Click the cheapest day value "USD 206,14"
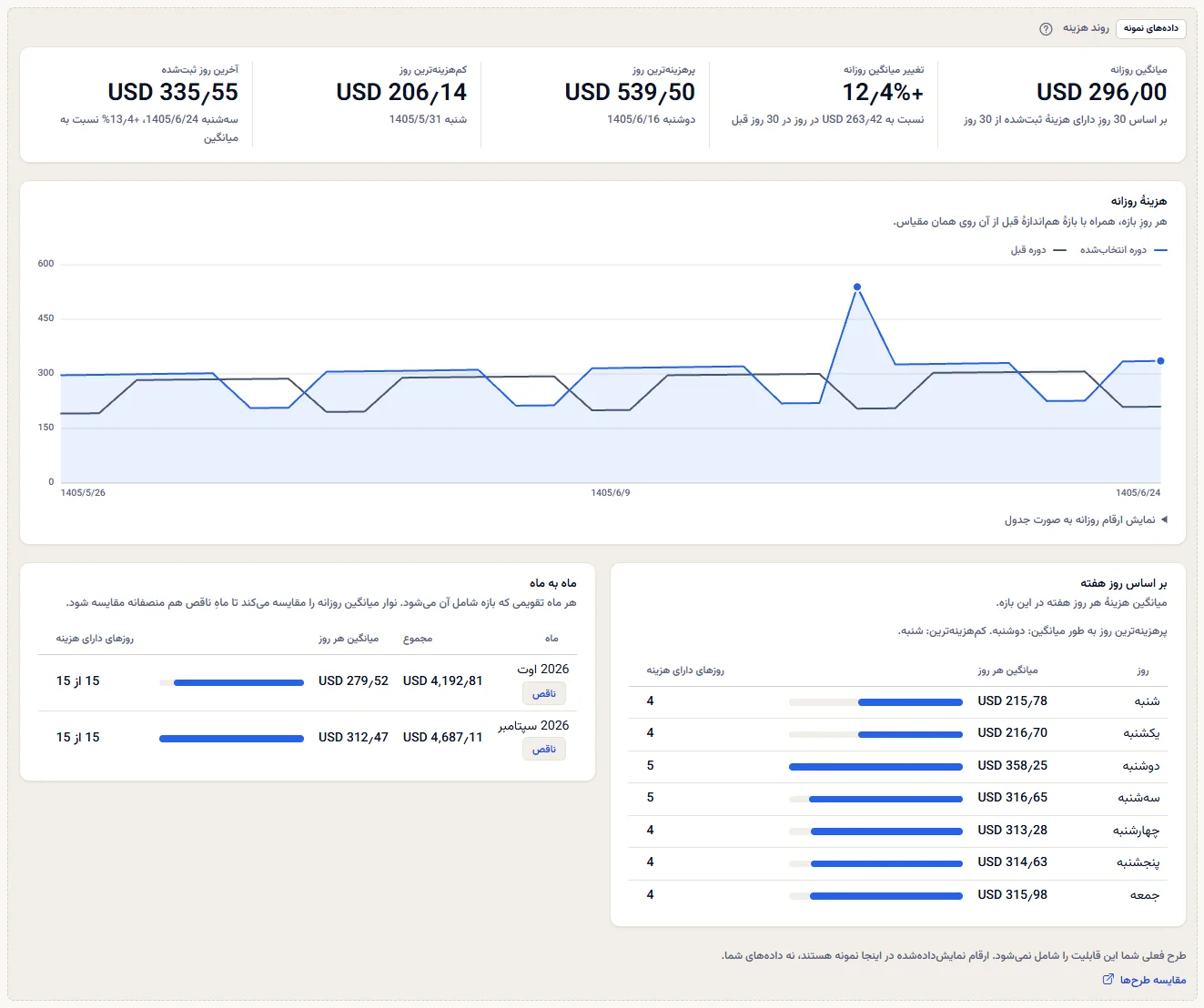Image resolution: width=1204 pixels, height=1008 pixels. [401, 92]
